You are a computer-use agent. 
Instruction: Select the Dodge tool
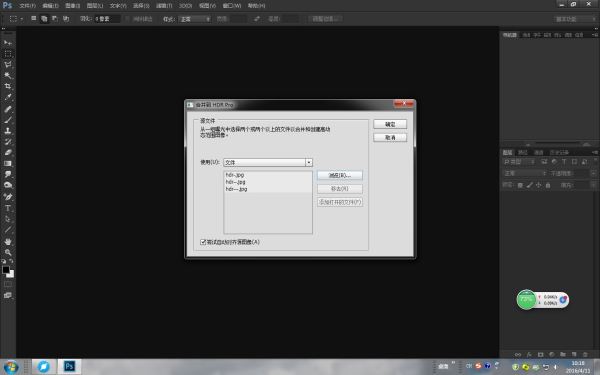coord(8,185)
